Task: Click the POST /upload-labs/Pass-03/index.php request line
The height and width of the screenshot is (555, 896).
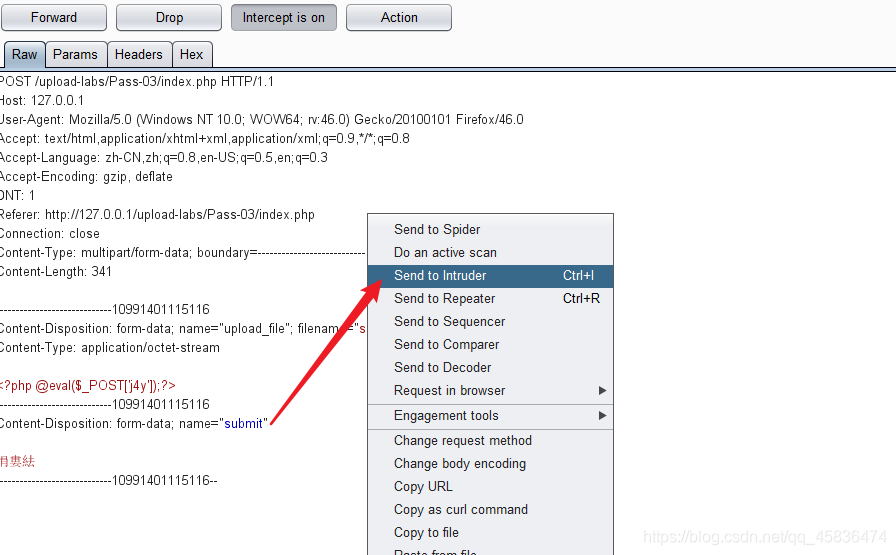Action: click(137, 82)
